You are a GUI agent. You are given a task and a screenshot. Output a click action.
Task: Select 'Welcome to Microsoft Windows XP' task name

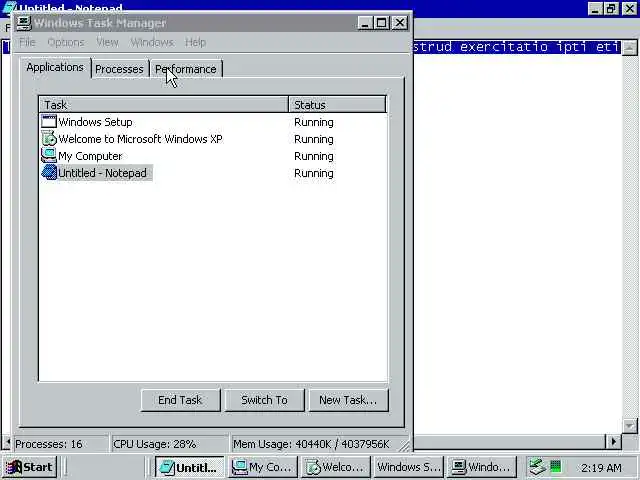pos(140,139)
